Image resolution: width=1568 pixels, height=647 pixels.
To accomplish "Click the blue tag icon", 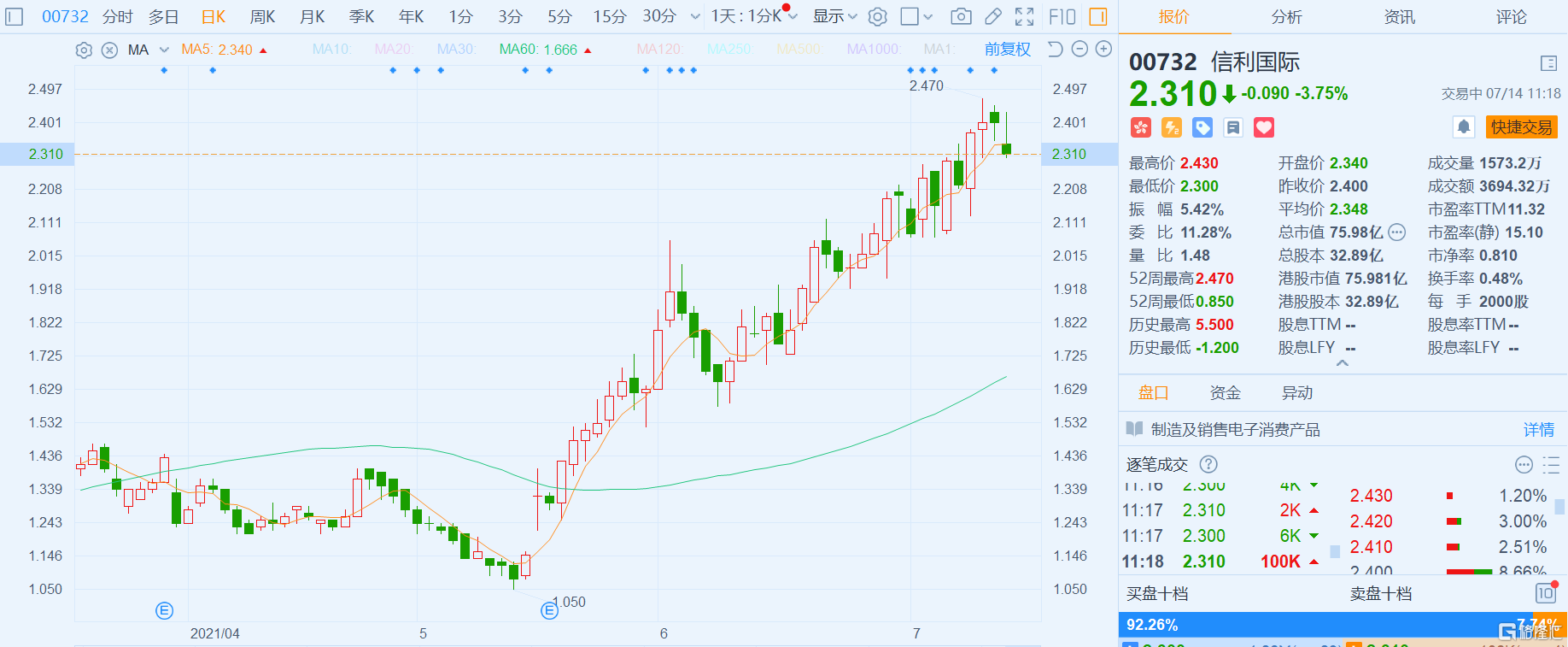I will coord(1202,127).
